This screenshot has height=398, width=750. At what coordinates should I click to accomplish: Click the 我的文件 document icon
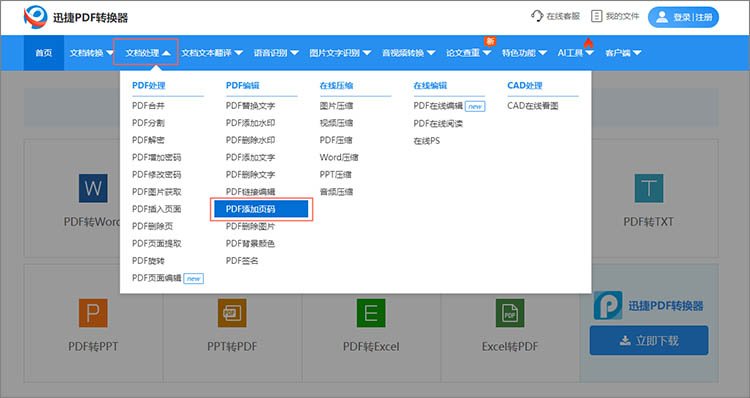[x=596, y=16]
